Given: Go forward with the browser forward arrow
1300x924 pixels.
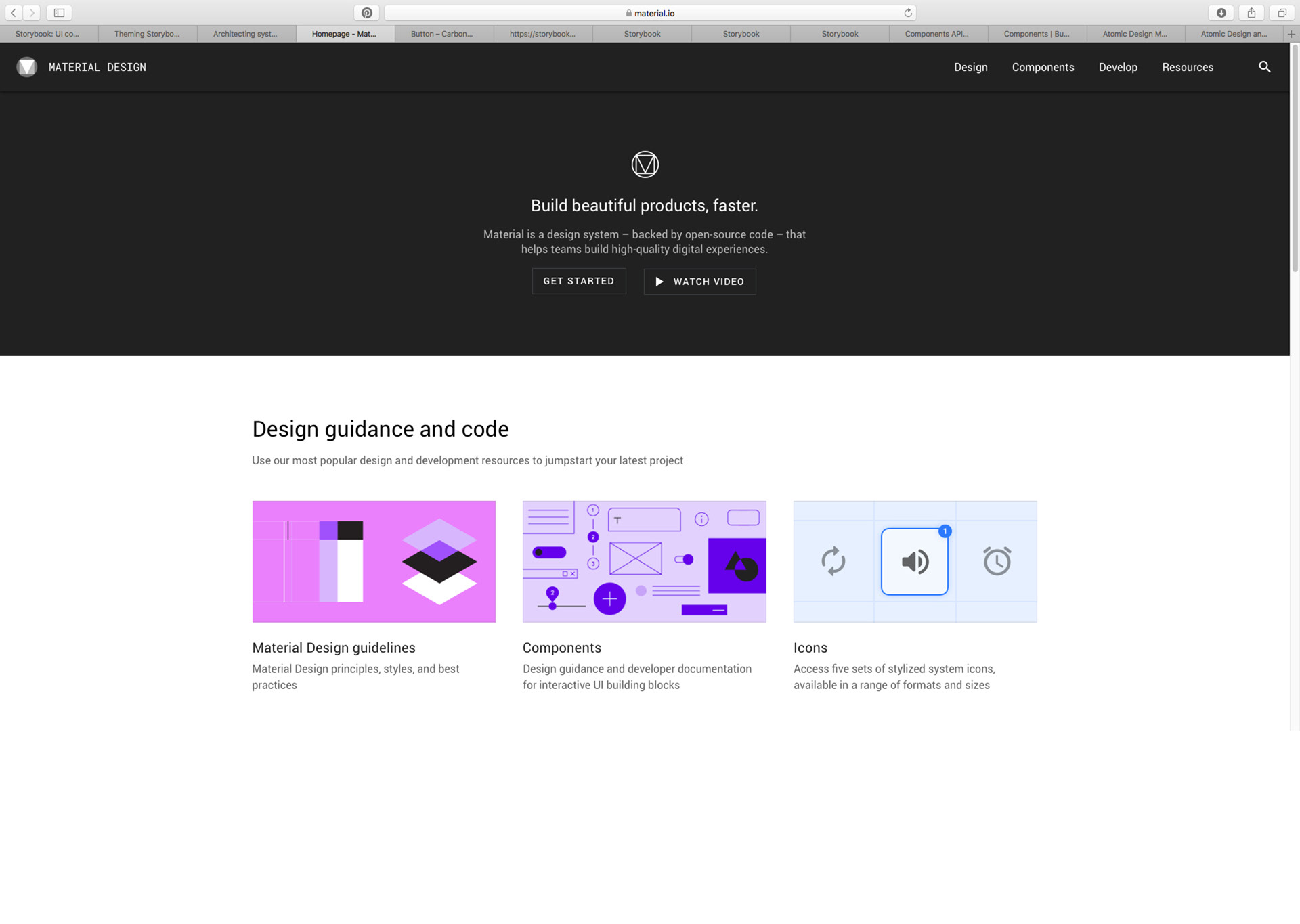Looking at the screenshot, I should (x=32, y=13).
